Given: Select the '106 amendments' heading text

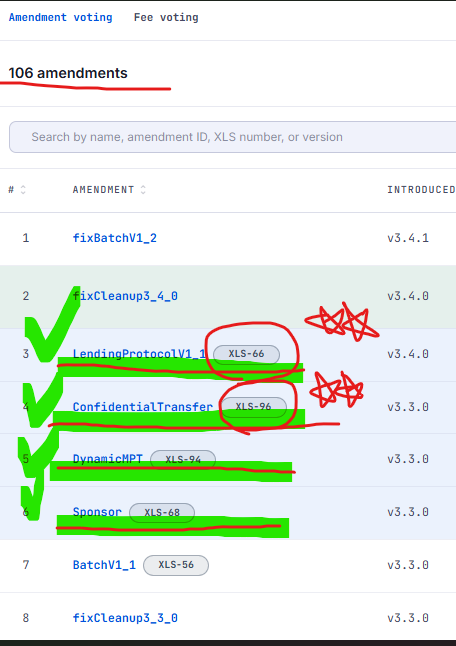Looking at the screenshot, I should pyautogui.click(x=68, y=73).
